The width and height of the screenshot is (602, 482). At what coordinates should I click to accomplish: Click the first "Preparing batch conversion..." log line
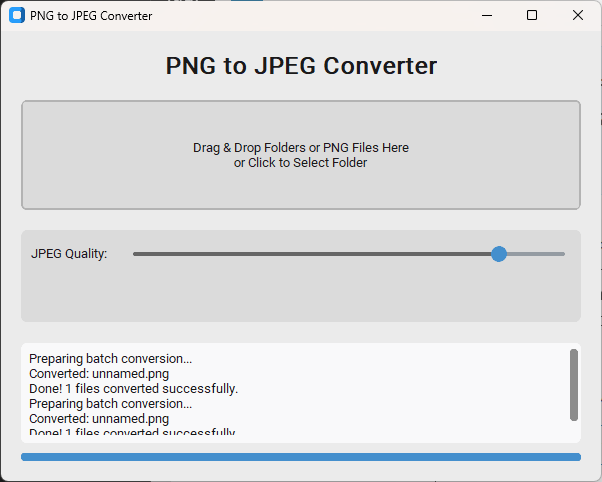110,358
